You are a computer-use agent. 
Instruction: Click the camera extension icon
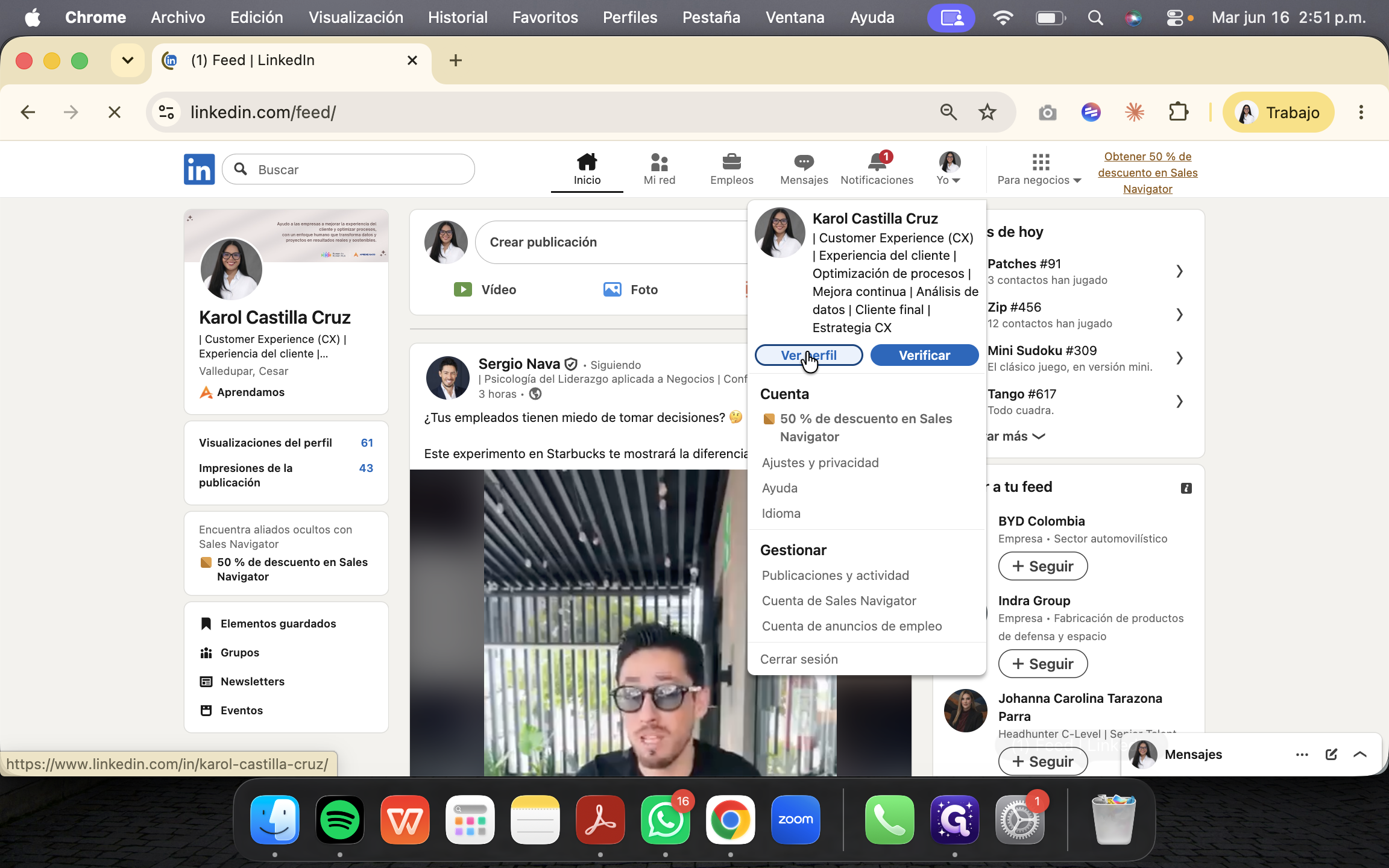pos(1048,112)
